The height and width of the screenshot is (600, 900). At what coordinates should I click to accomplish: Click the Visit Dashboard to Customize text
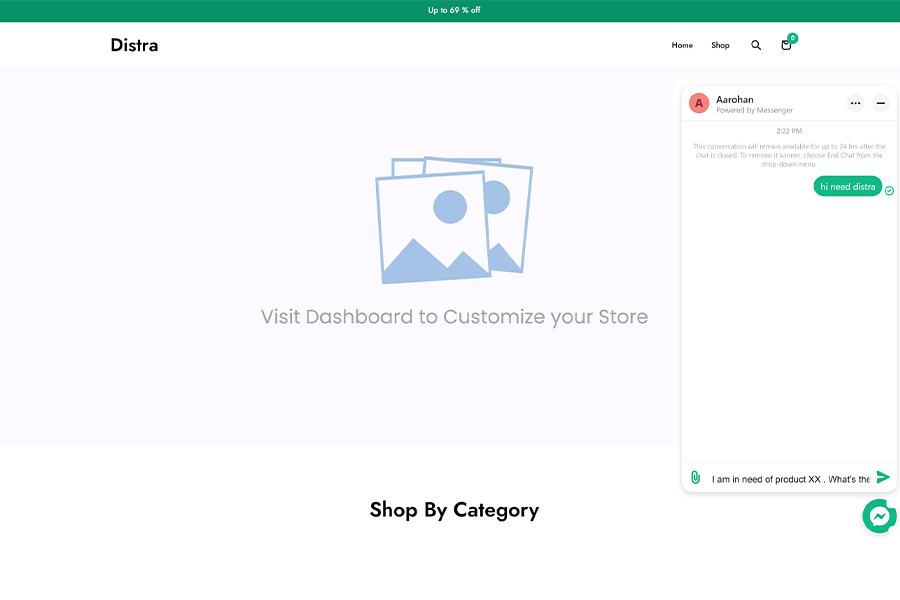click(453, 316)
